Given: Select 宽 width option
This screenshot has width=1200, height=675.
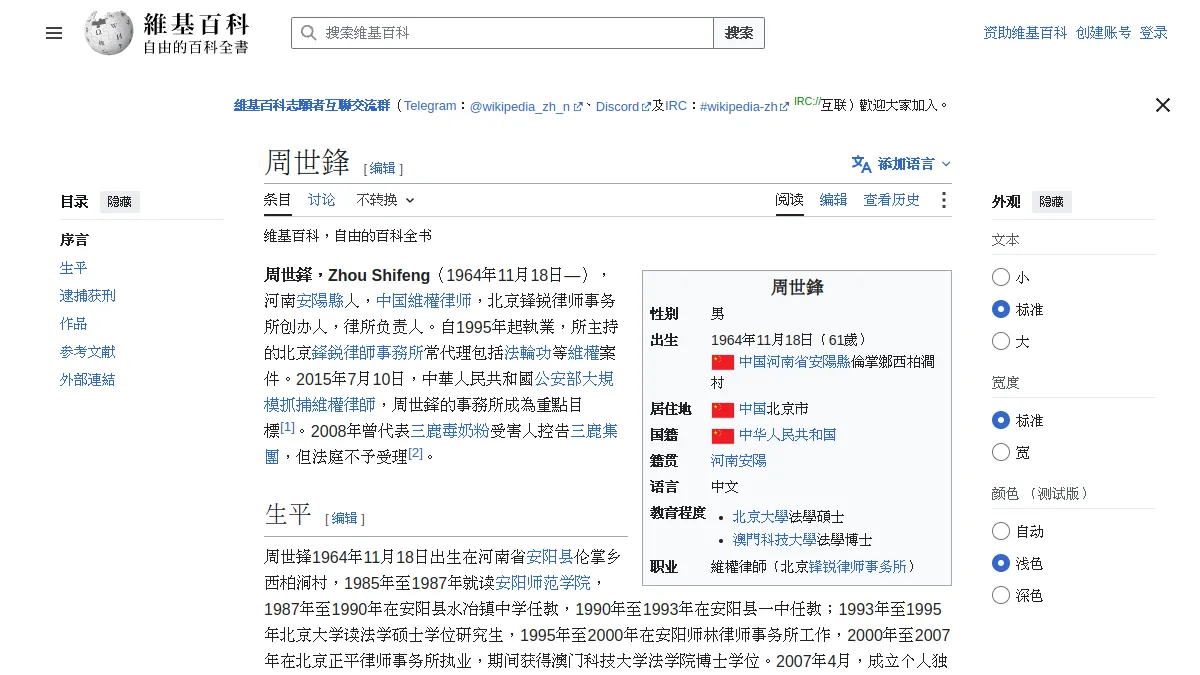Looking at the screenshot, I should [1001, 452].
